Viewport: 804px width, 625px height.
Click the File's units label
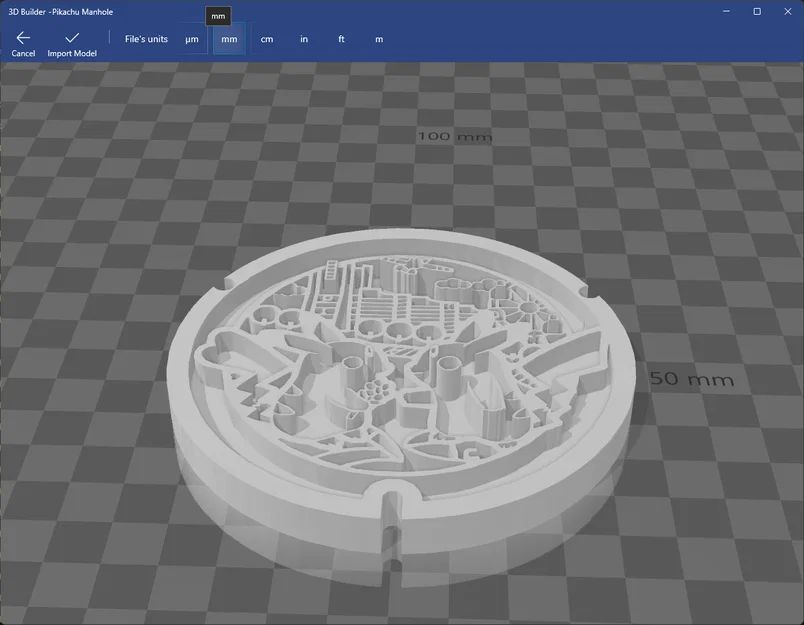146,39
